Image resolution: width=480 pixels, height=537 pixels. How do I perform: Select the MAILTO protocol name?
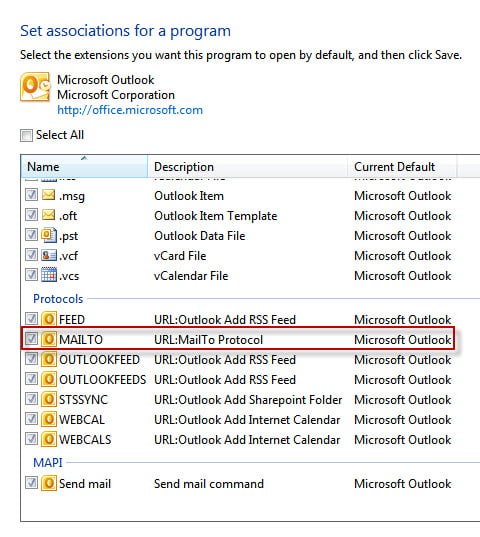pyautogui.click(x=81, y=340)
